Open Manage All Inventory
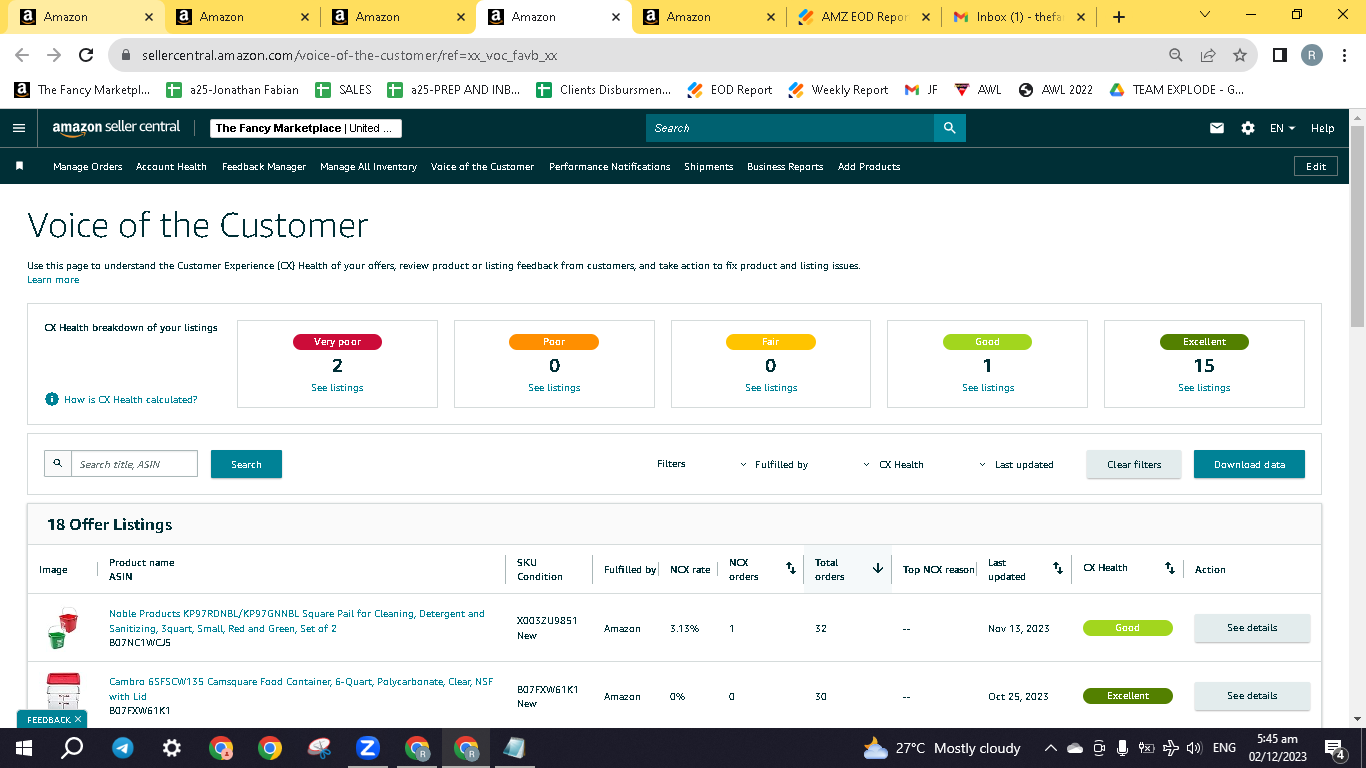 point(368,167)
